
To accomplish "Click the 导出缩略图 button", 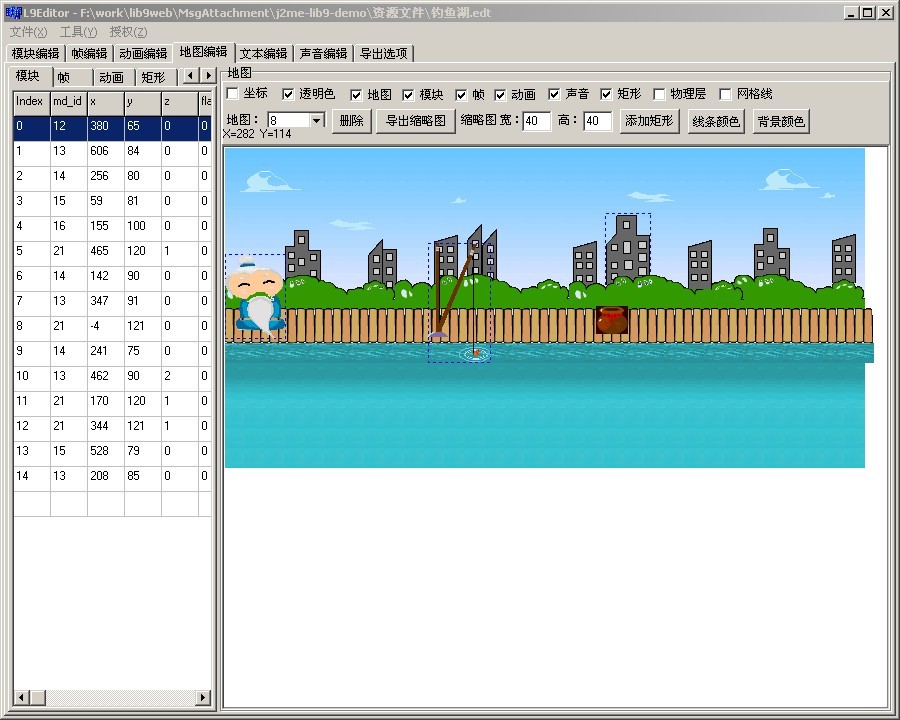I will [416, 121].
